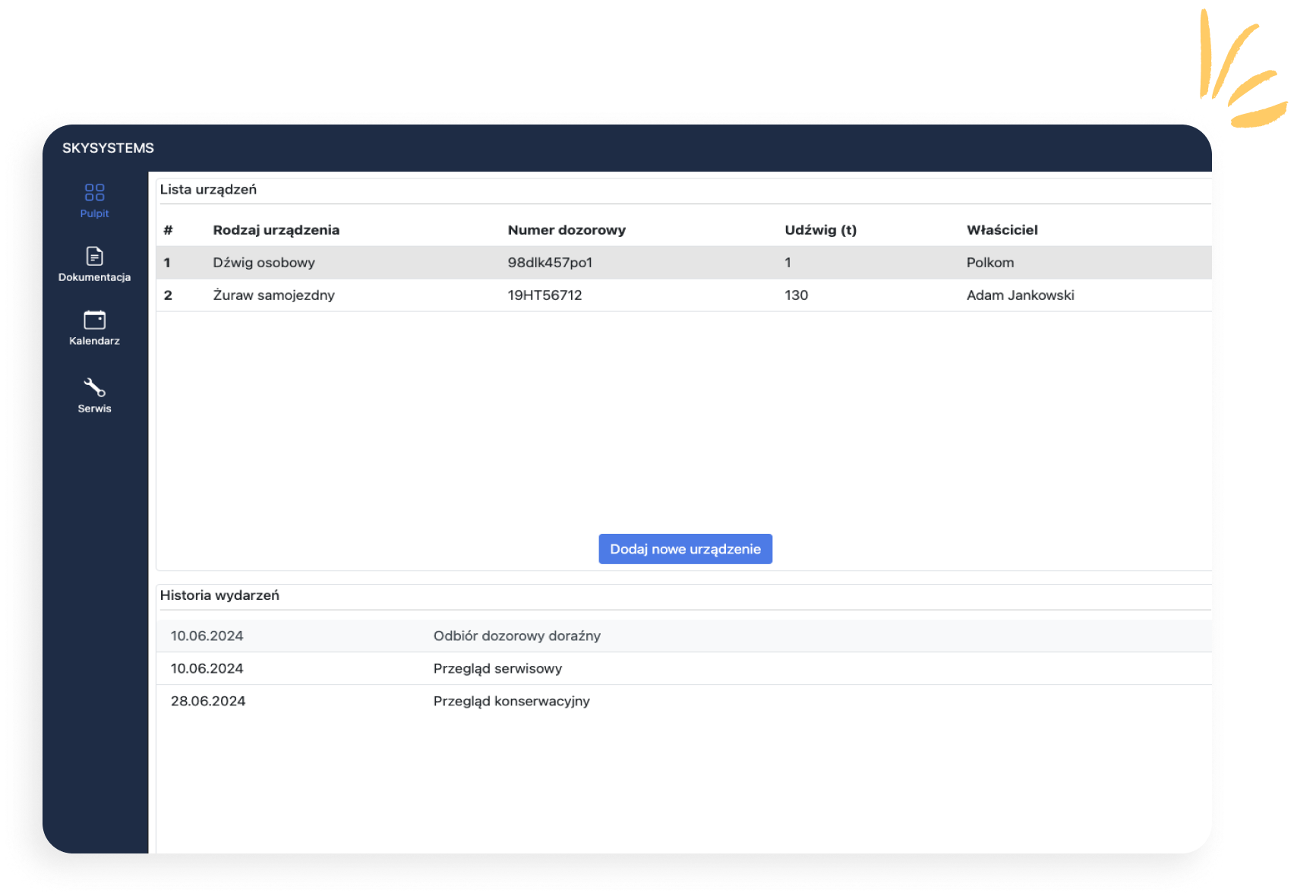Open the Dokumentacja document icon
1316x896 pixels.
click(x=94, y=256)
